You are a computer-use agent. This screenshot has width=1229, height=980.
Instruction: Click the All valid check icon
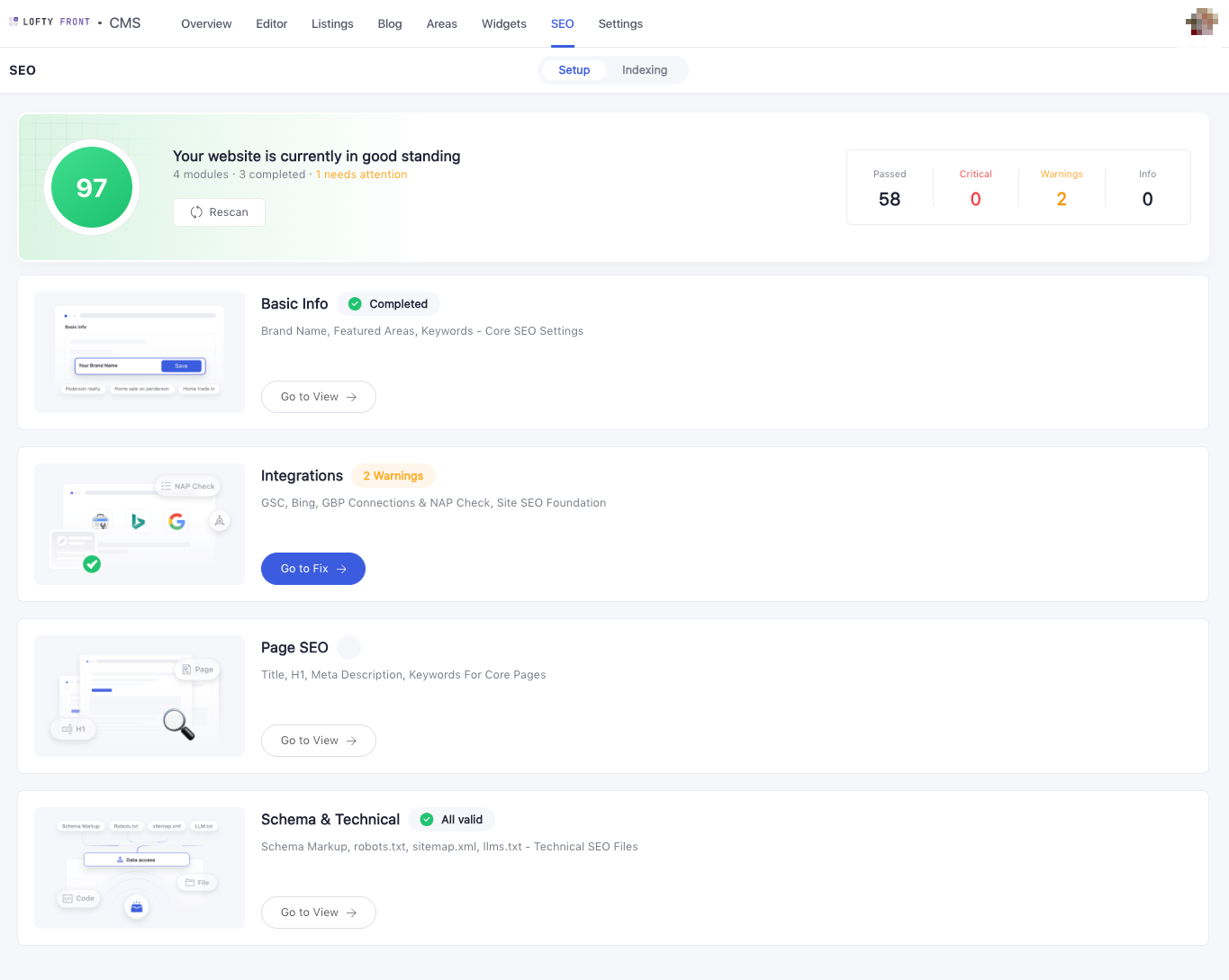pos(427,820)
